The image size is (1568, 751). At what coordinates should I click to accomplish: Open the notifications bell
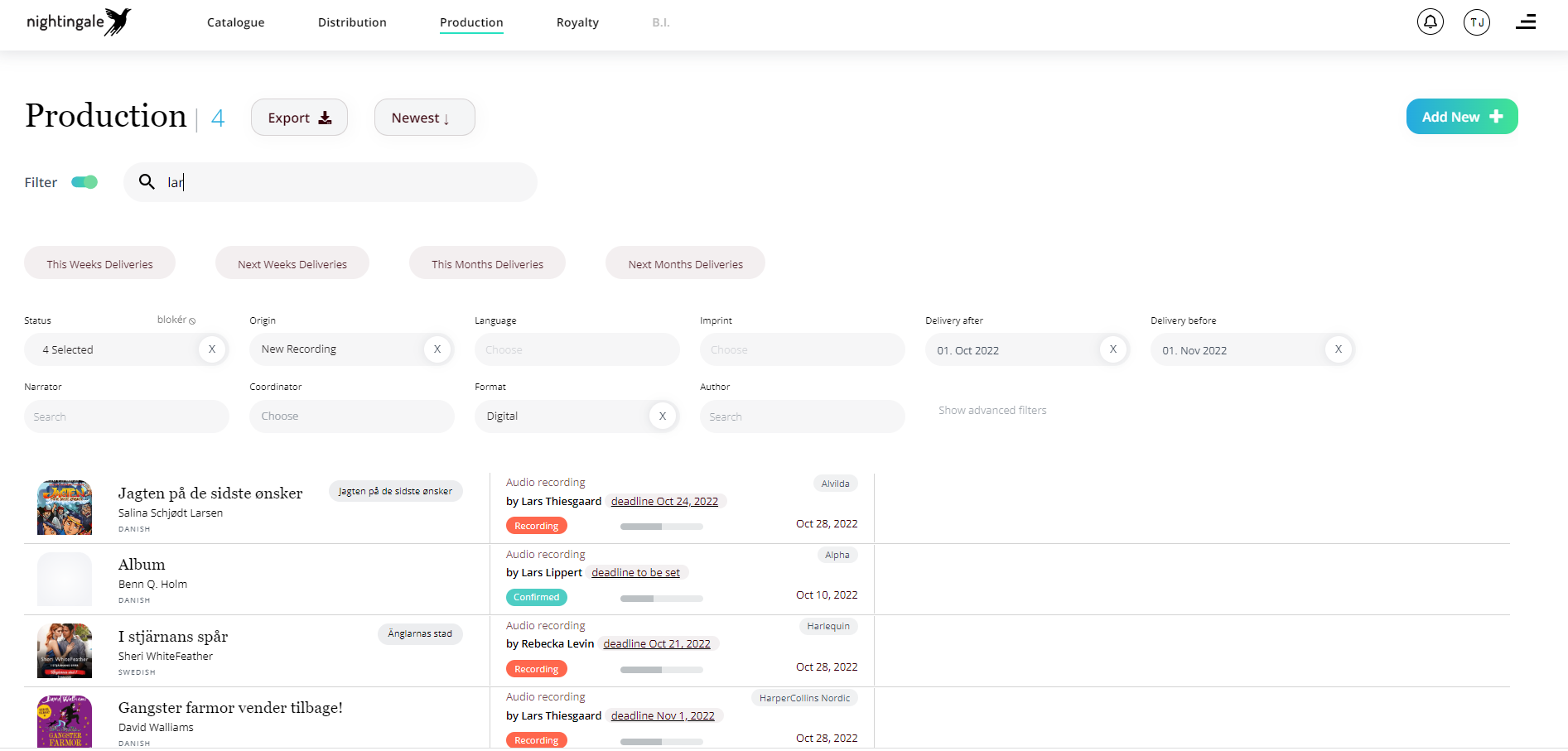[1430, 22]
